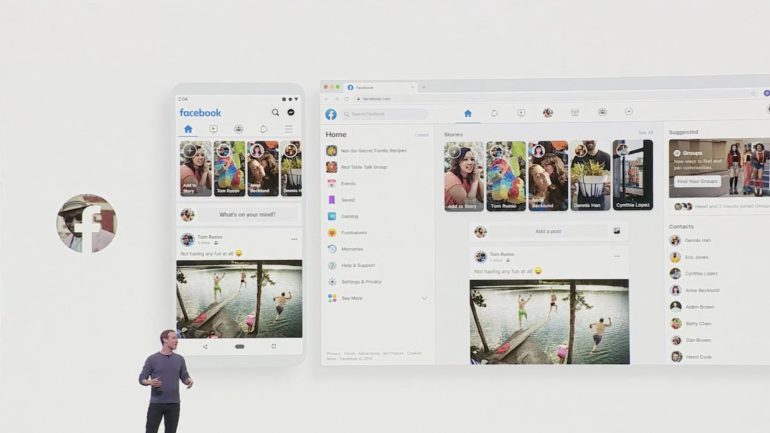Open Dennis Han's story on desktop

[590, 175]
